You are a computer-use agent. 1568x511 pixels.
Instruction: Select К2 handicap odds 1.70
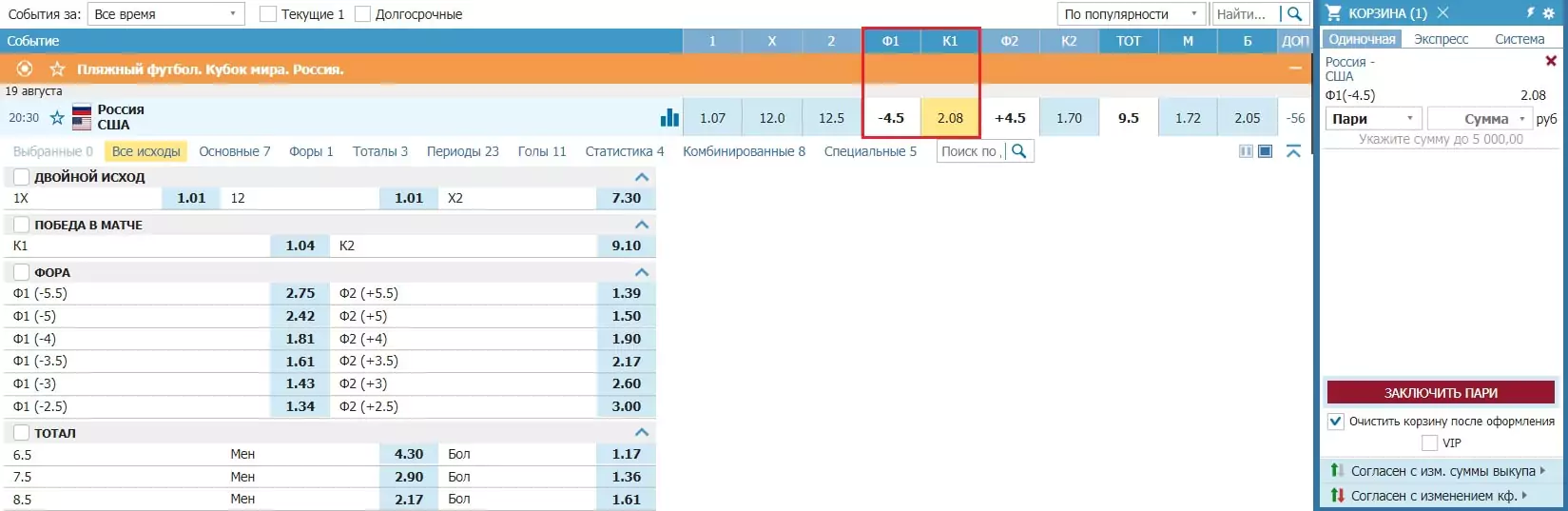tap(1069, 118)
